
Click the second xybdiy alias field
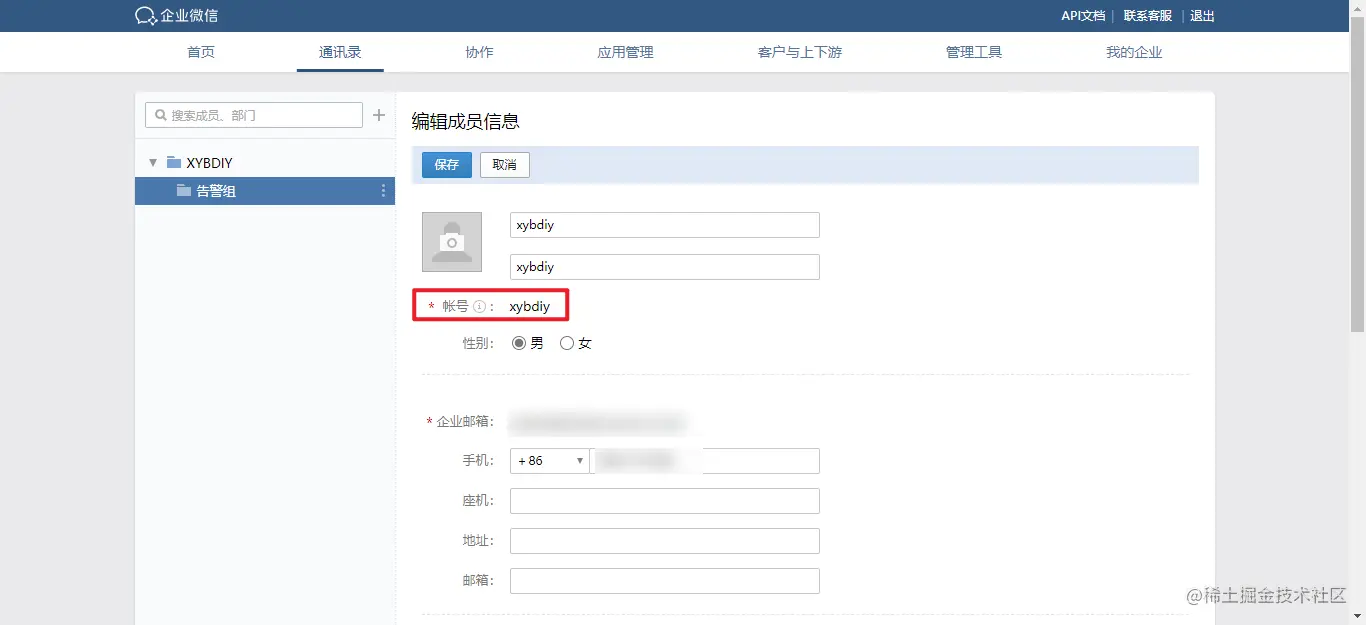[x=665, y=267]
